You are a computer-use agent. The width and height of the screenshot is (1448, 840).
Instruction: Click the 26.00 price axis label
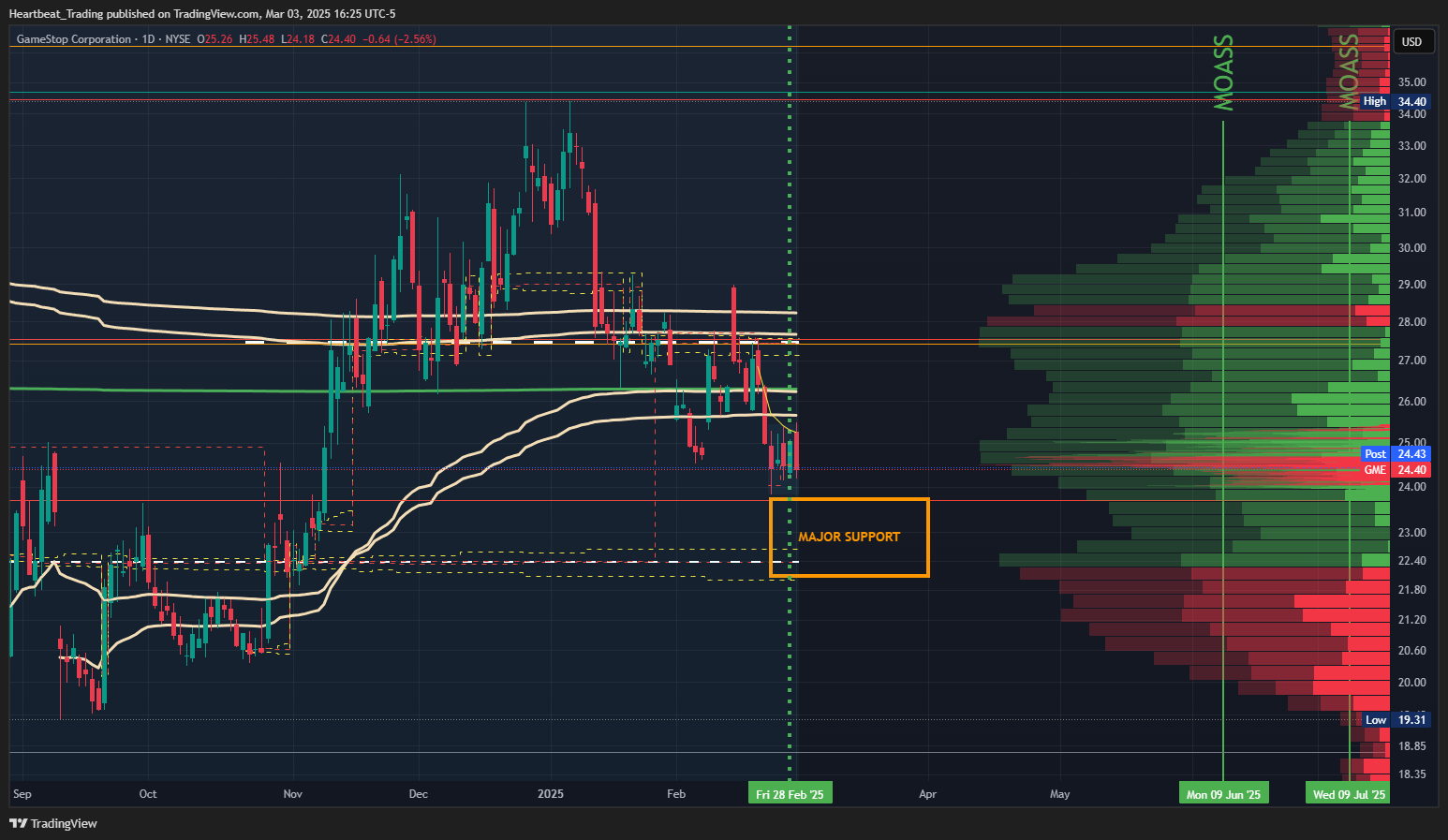[1411, 402]
